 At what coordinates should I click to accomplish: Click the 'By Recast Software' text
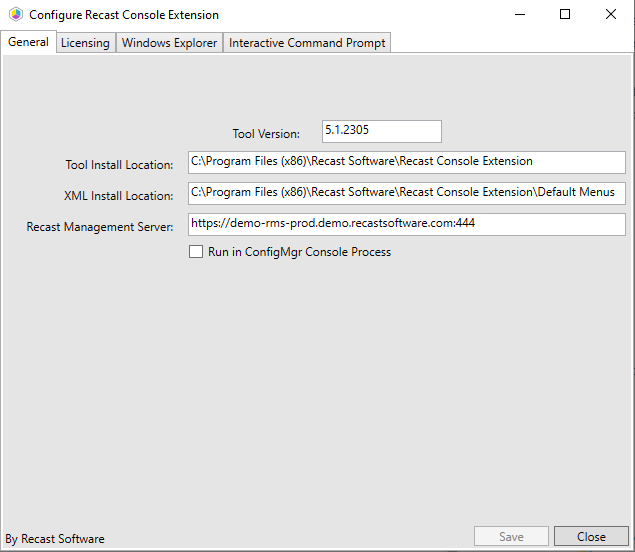[x=55, y=539]
